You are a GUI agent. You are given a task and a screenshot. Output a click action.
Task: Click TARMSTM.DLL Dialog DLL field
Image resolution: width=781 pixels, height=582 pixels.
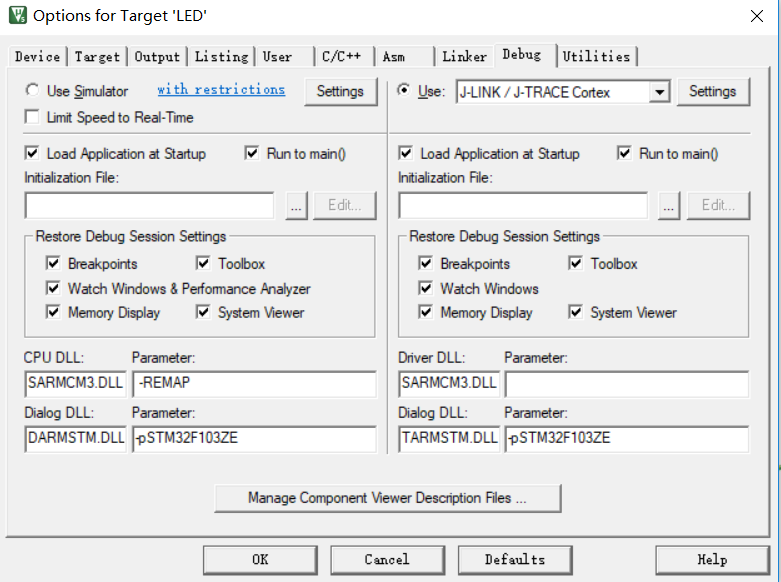(x=449, y=438)
